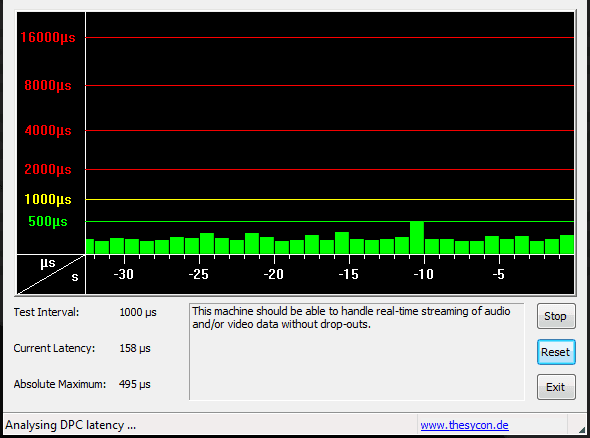Click the 'Current Latency:' label
The image size is (590, 438).
pyautogui.click(x=54, y=348)
